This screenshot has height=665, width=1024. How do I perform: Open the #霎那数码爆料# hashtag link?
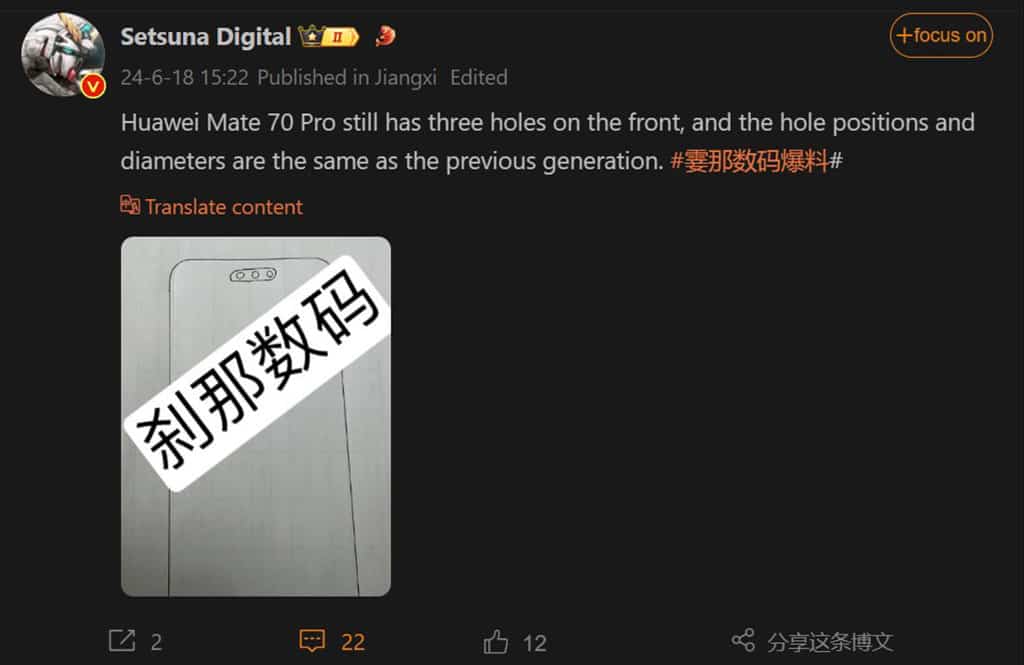pyautogui.click(x=756, y=161)
